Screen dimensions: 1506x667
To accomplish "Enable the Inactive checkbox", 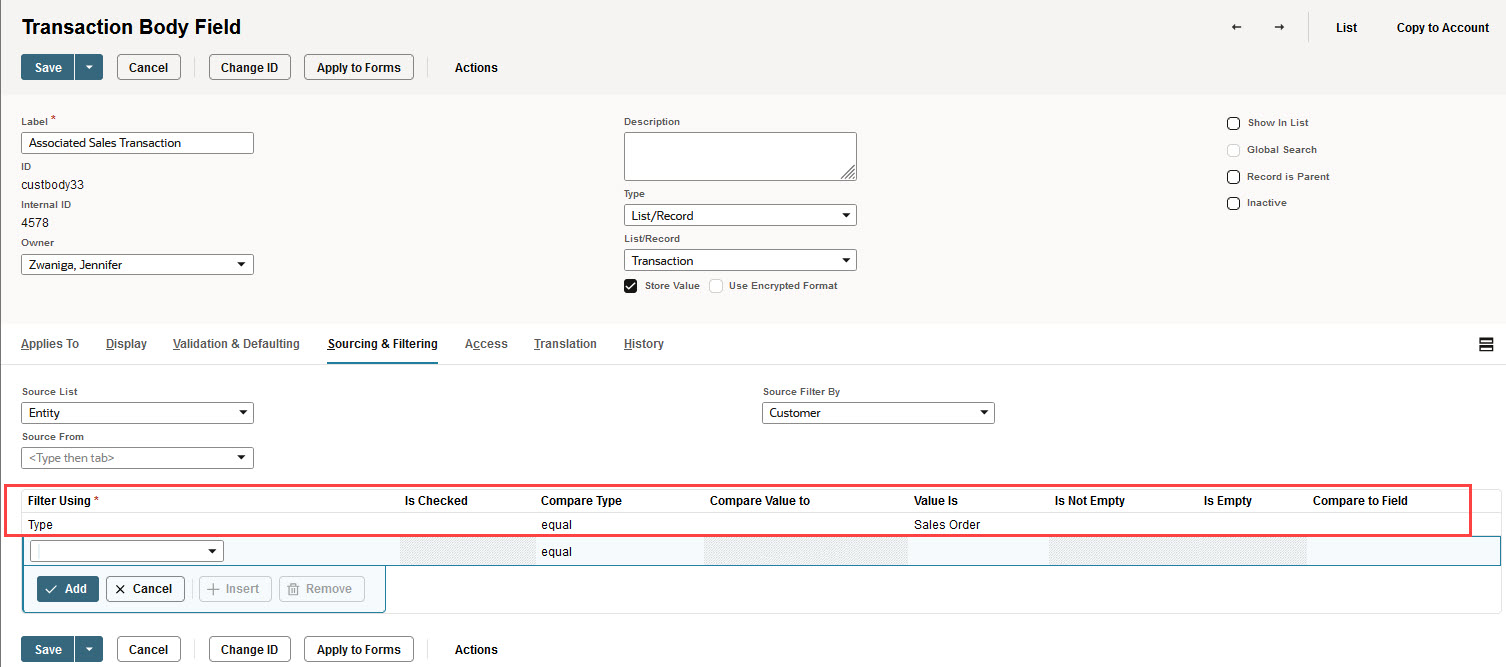I will pyautogui.click(x=1233, y=203).
